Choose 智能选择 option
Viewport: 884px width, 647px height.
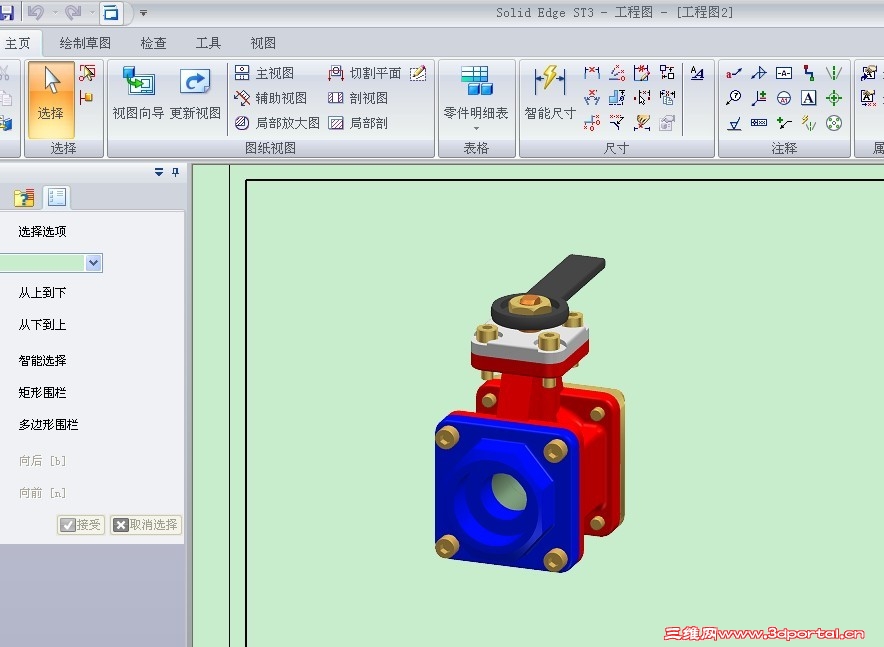click(x=42, y=360)
